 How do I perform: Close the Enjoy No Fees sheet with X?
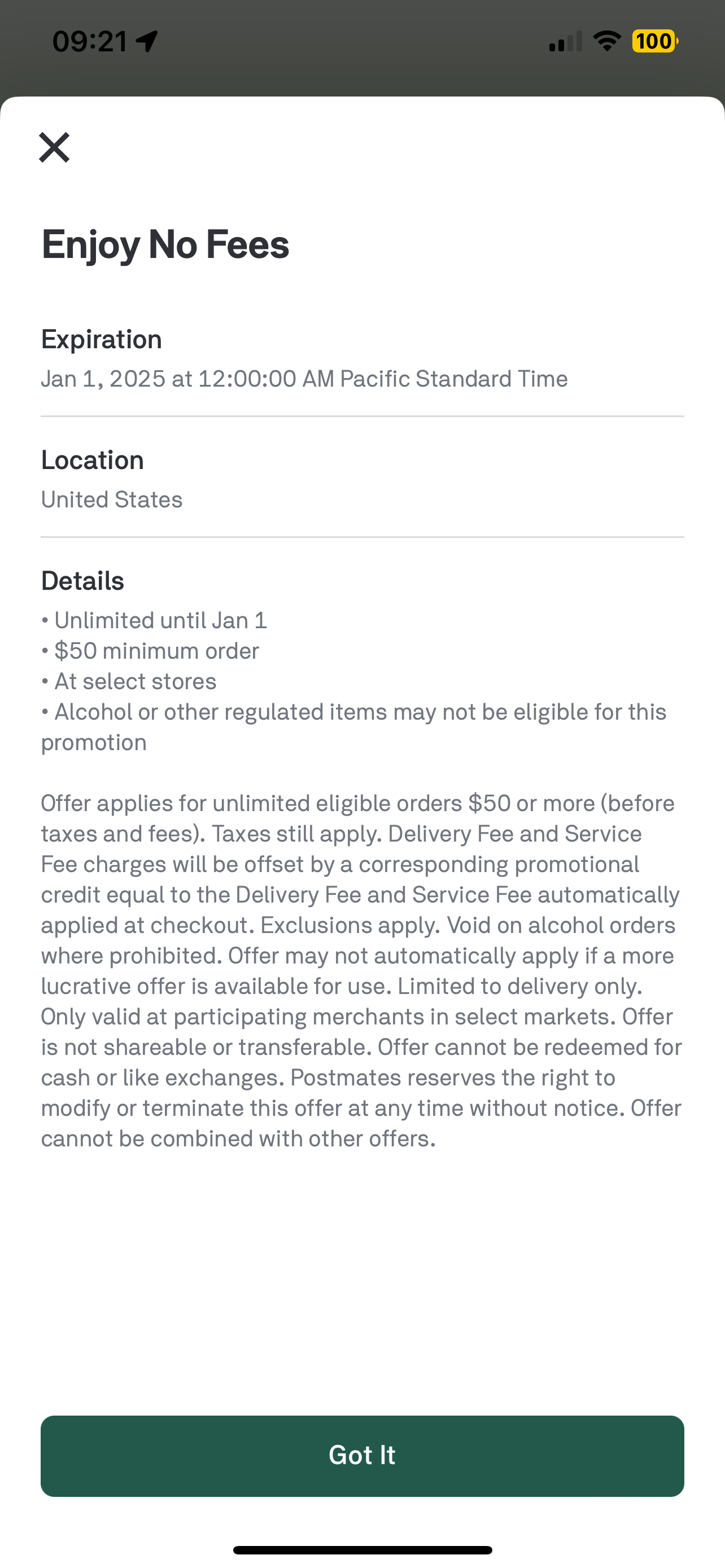tap(54, 147)
